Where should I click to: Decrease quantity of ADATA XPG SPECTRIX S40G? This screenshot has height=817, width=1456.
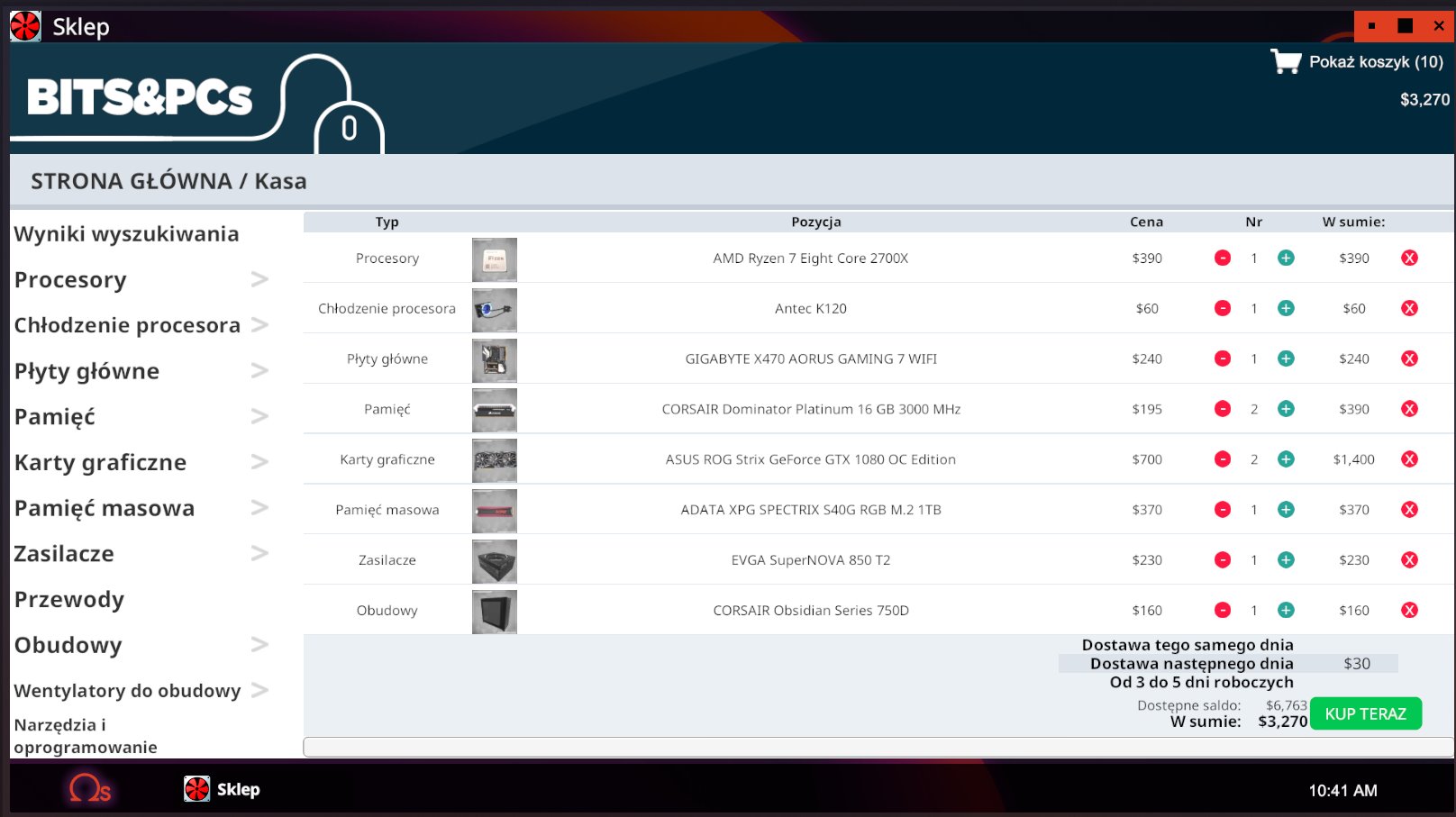pos(1223,511)
